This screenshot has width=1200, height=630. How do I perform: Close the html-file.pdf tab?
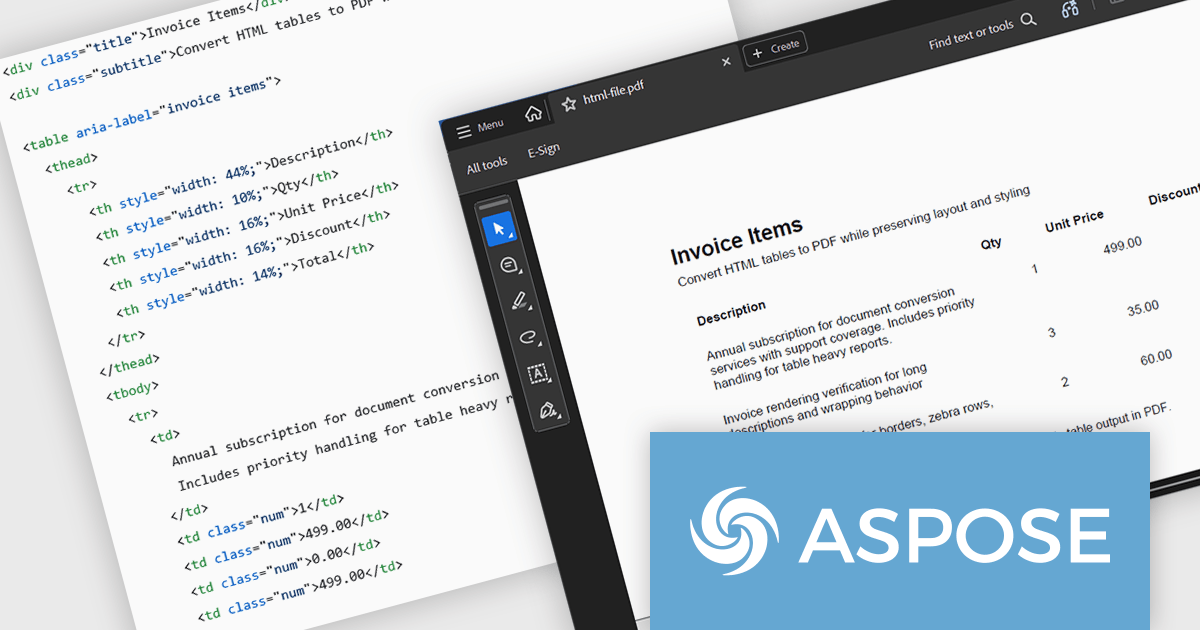(x=726, y=62)
